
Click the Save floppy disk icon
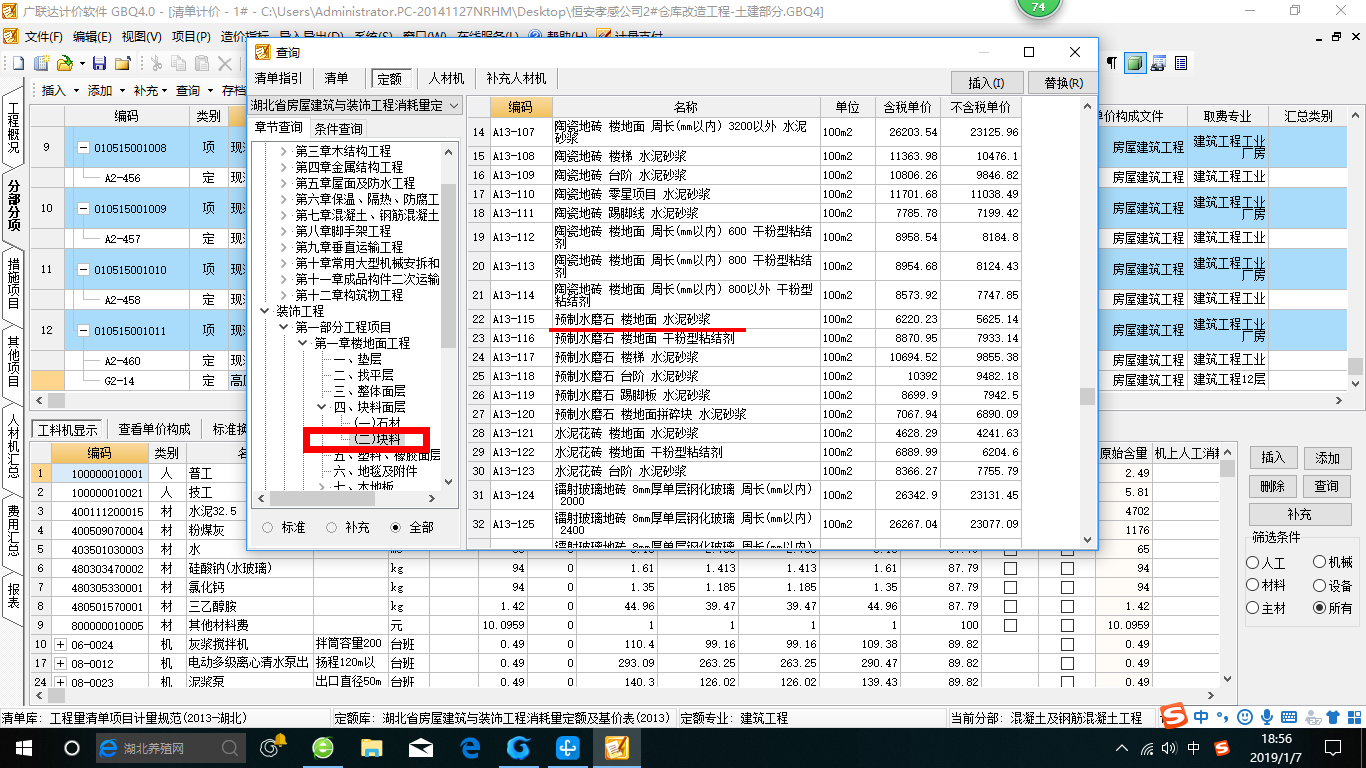click(x=99, y=63)
